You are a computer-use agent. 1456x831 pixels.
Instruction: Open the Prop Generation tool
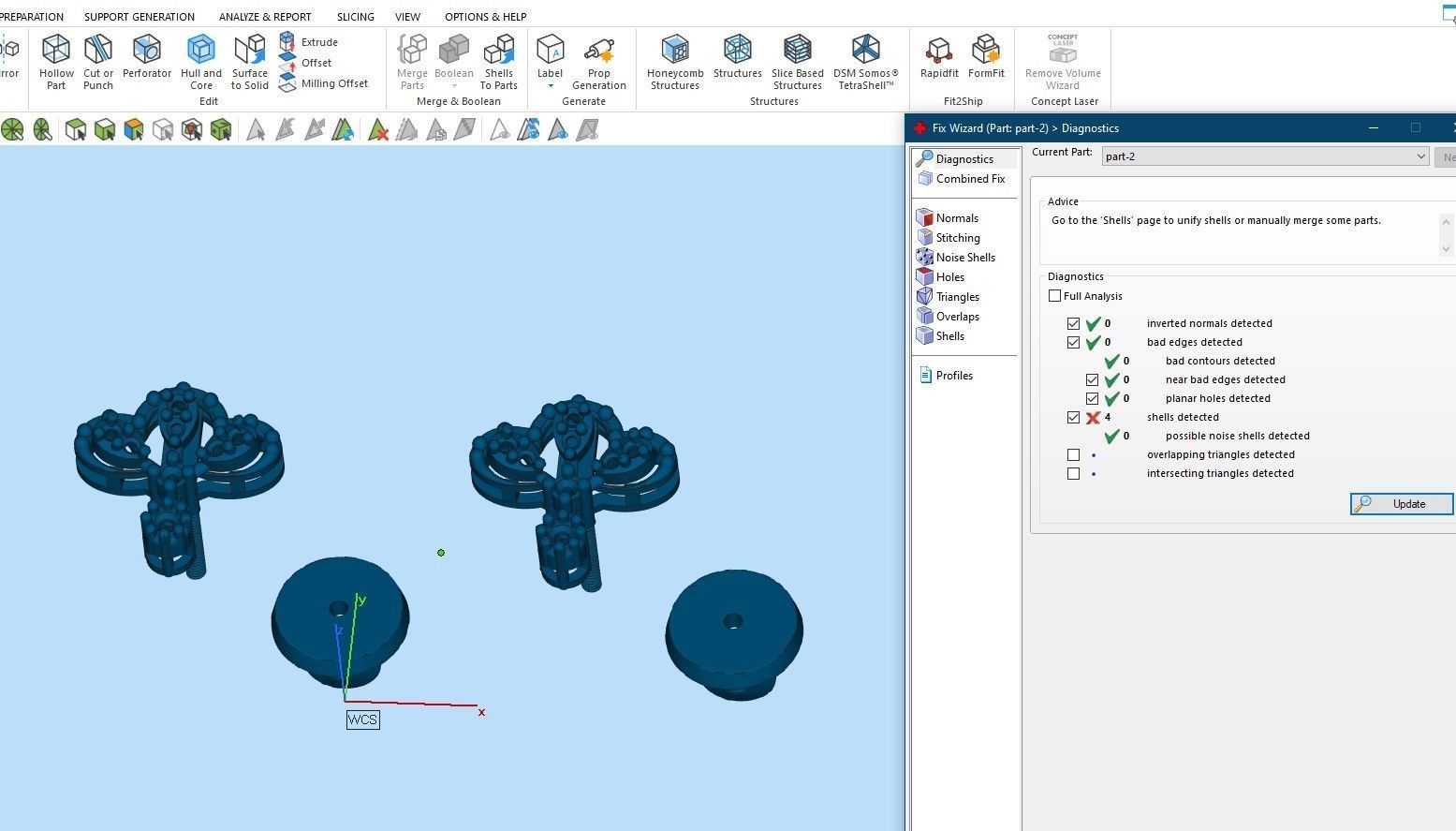click(599, 63)
